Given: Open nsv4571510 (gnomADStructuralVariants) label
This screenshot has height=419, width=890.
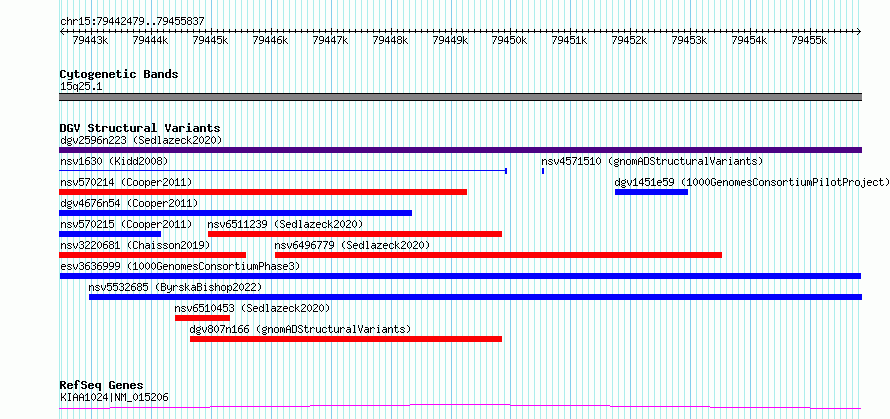Looking at the screenshot, I should [x=652, y=161].
